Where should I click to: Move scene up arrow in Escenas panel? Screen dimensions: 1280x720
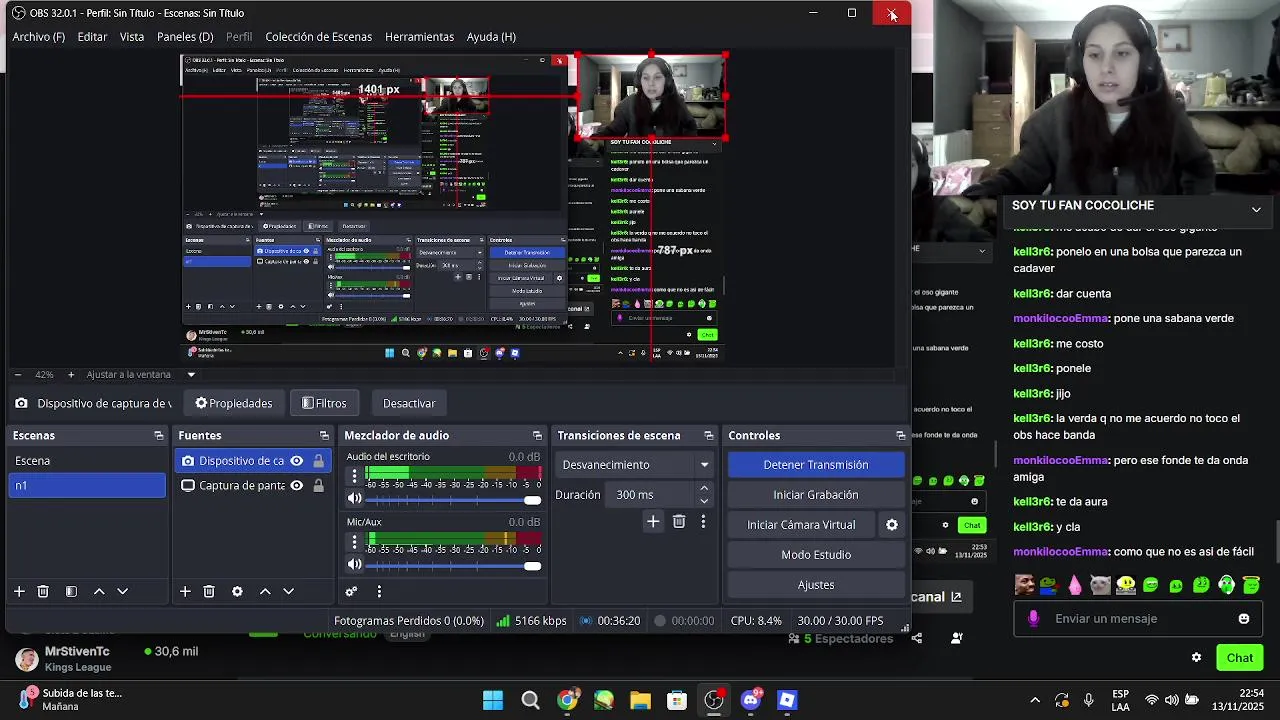[x=99, y=591]
